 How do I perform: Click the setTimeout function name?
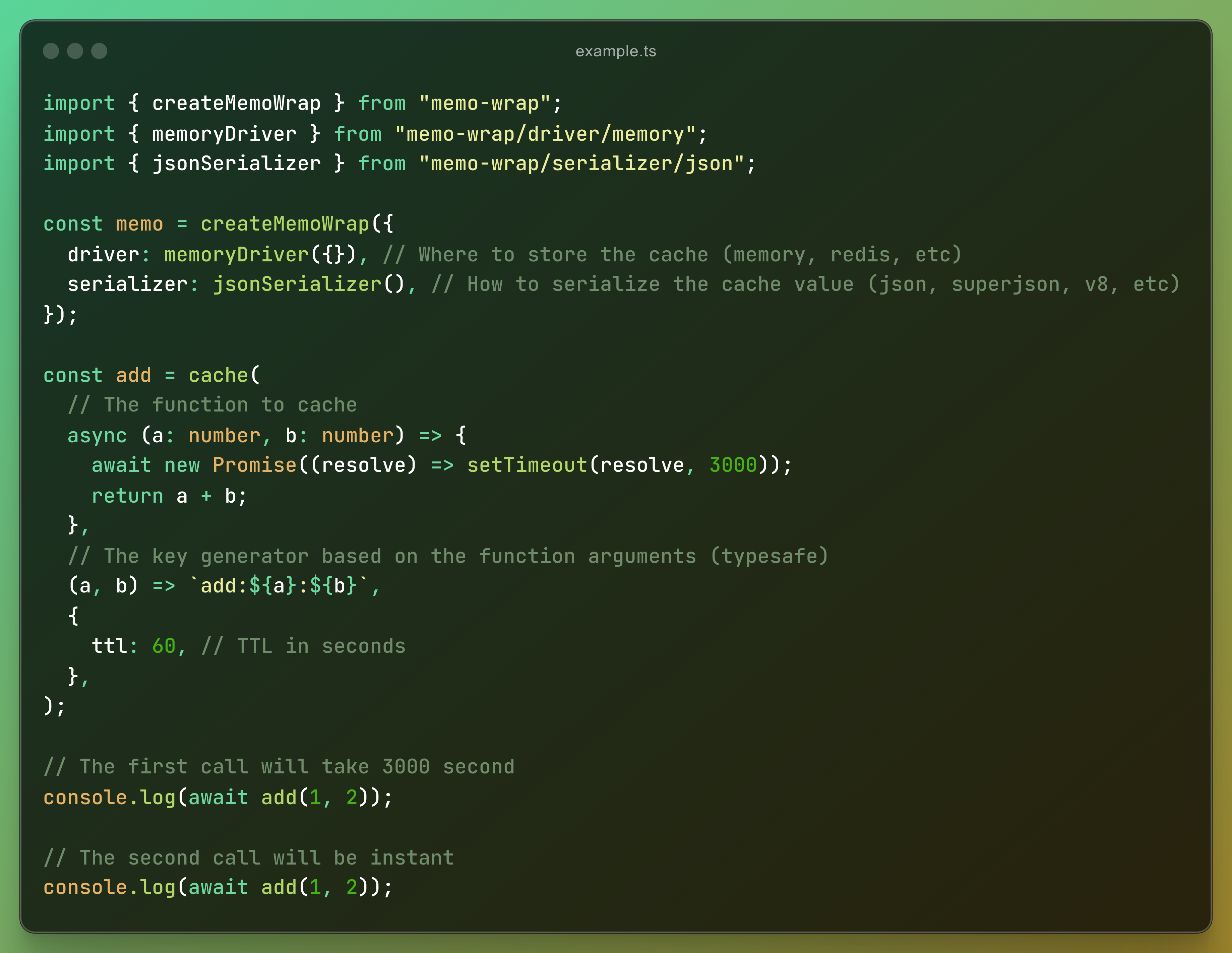tap(528, 465)
